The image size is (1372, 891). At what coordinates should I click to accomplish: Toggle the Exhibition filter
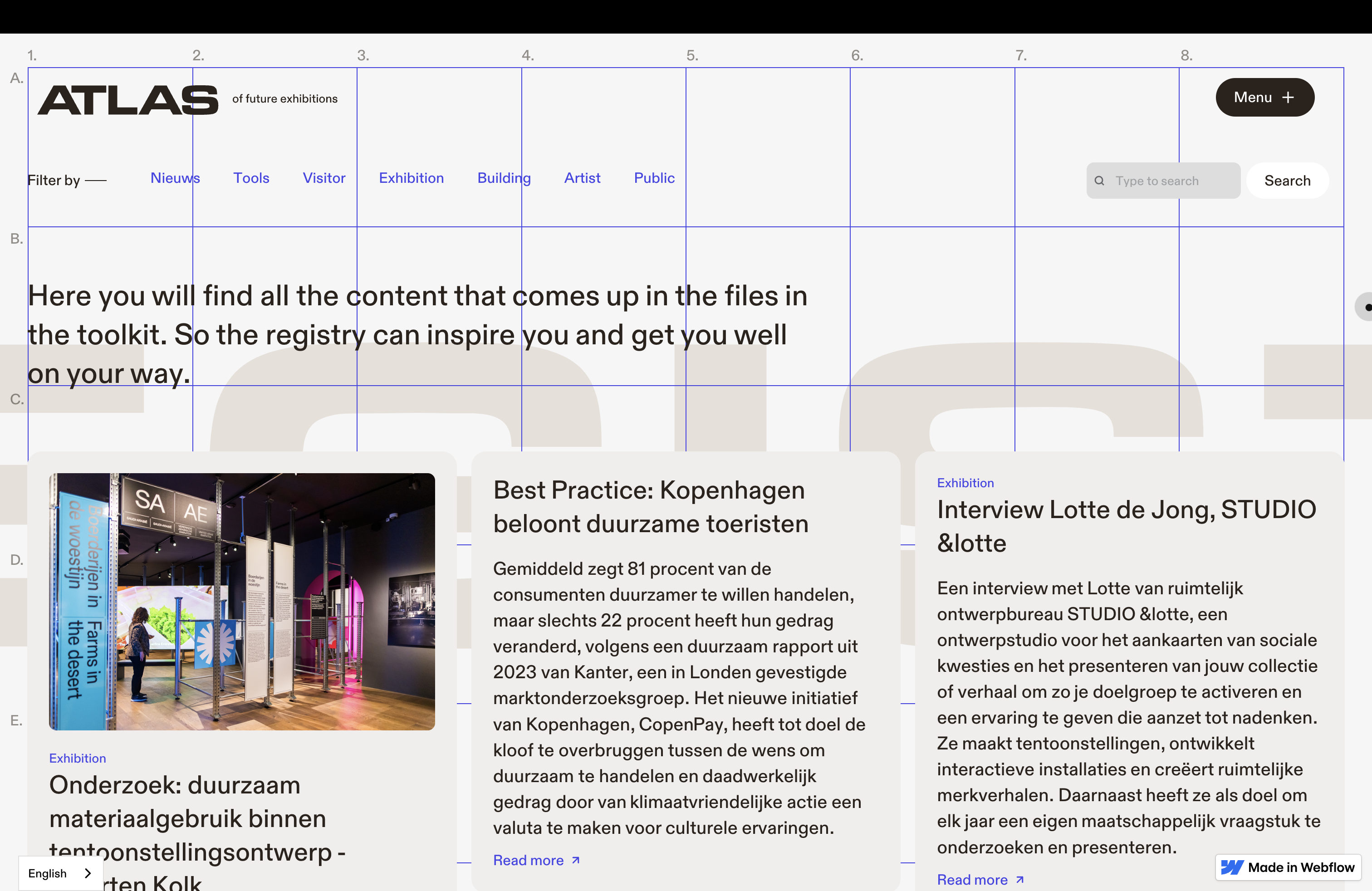(411, 178)
